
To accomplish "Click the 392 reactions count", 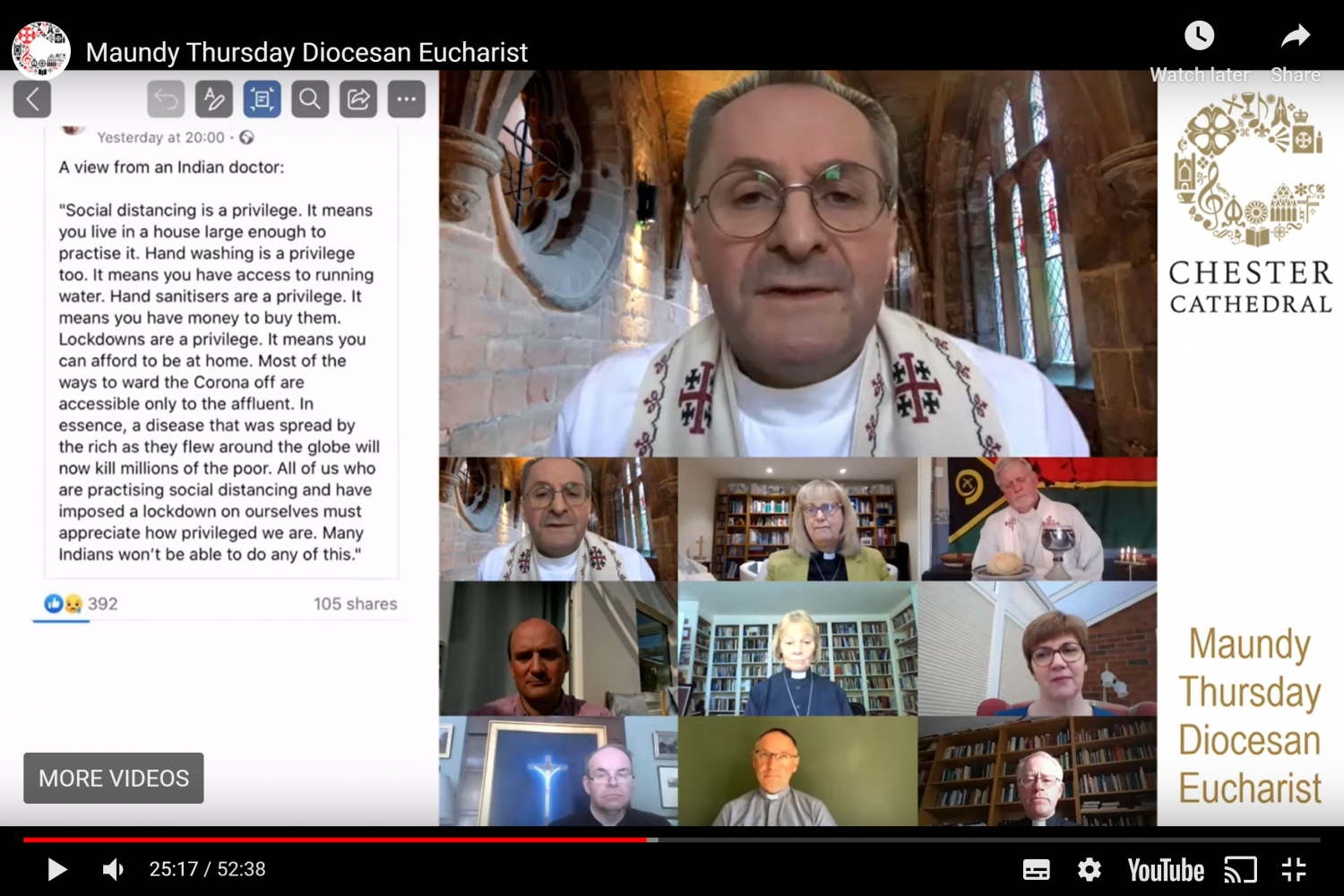I will coord(103,604).
